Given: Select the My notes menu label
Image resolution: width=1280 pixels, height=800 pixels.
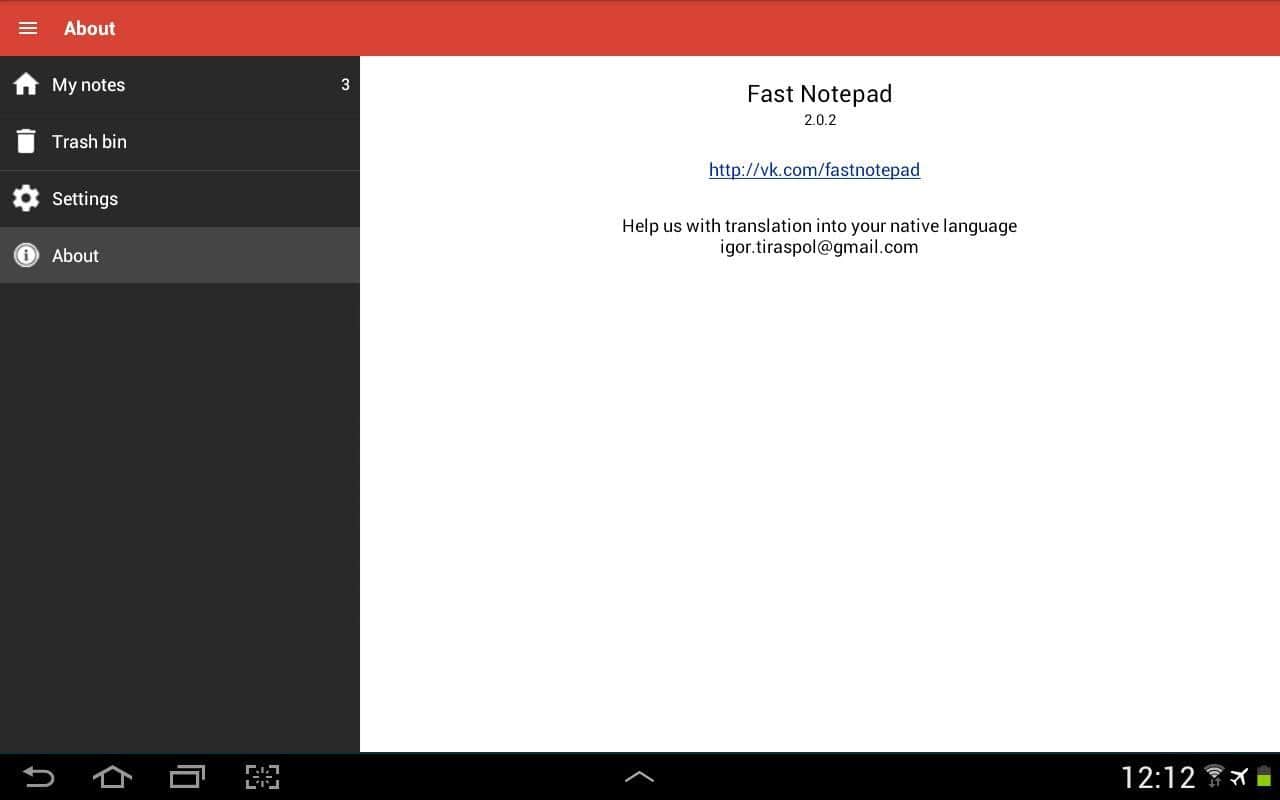Looking at the screenshot, I should (88, 85).
